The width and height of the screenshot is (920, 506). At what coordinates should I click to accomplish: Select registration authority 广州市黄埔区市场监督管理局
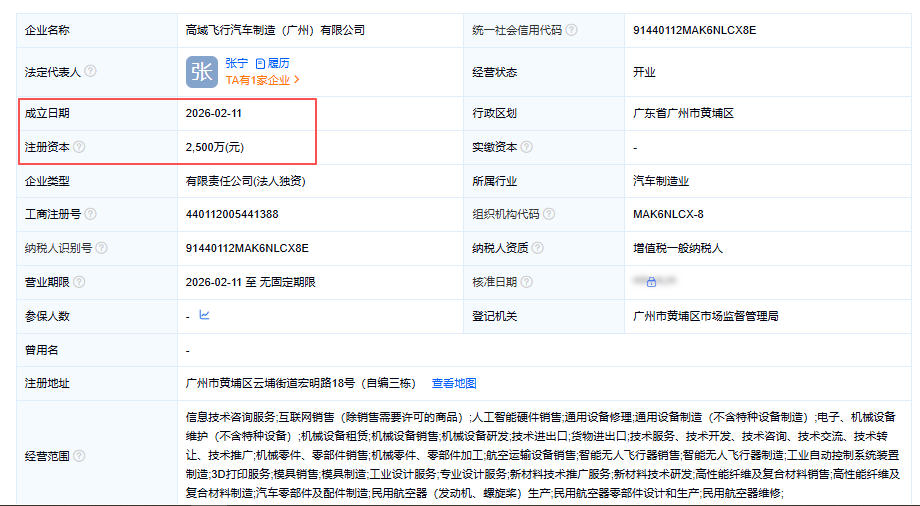(705, 316)
